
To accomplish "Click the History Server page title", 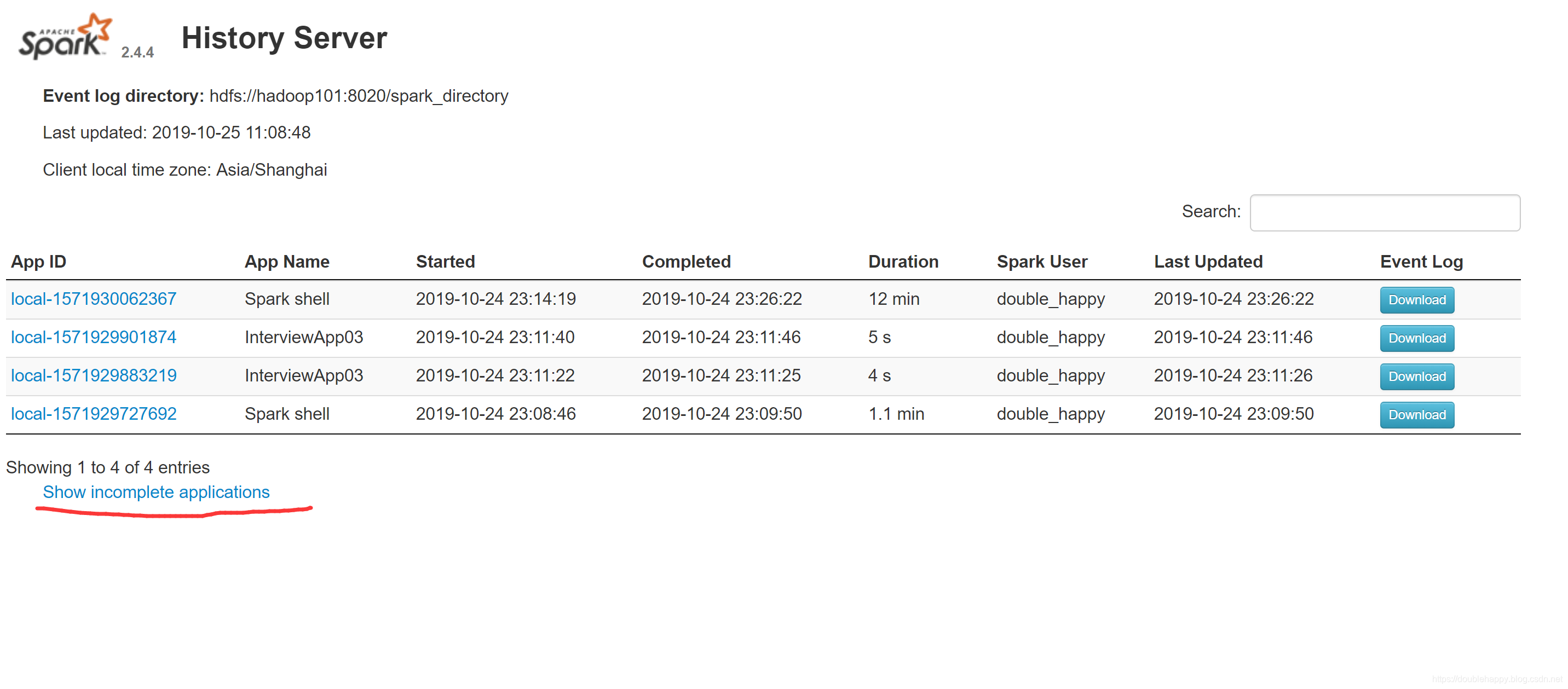I will tap(284, 38).
